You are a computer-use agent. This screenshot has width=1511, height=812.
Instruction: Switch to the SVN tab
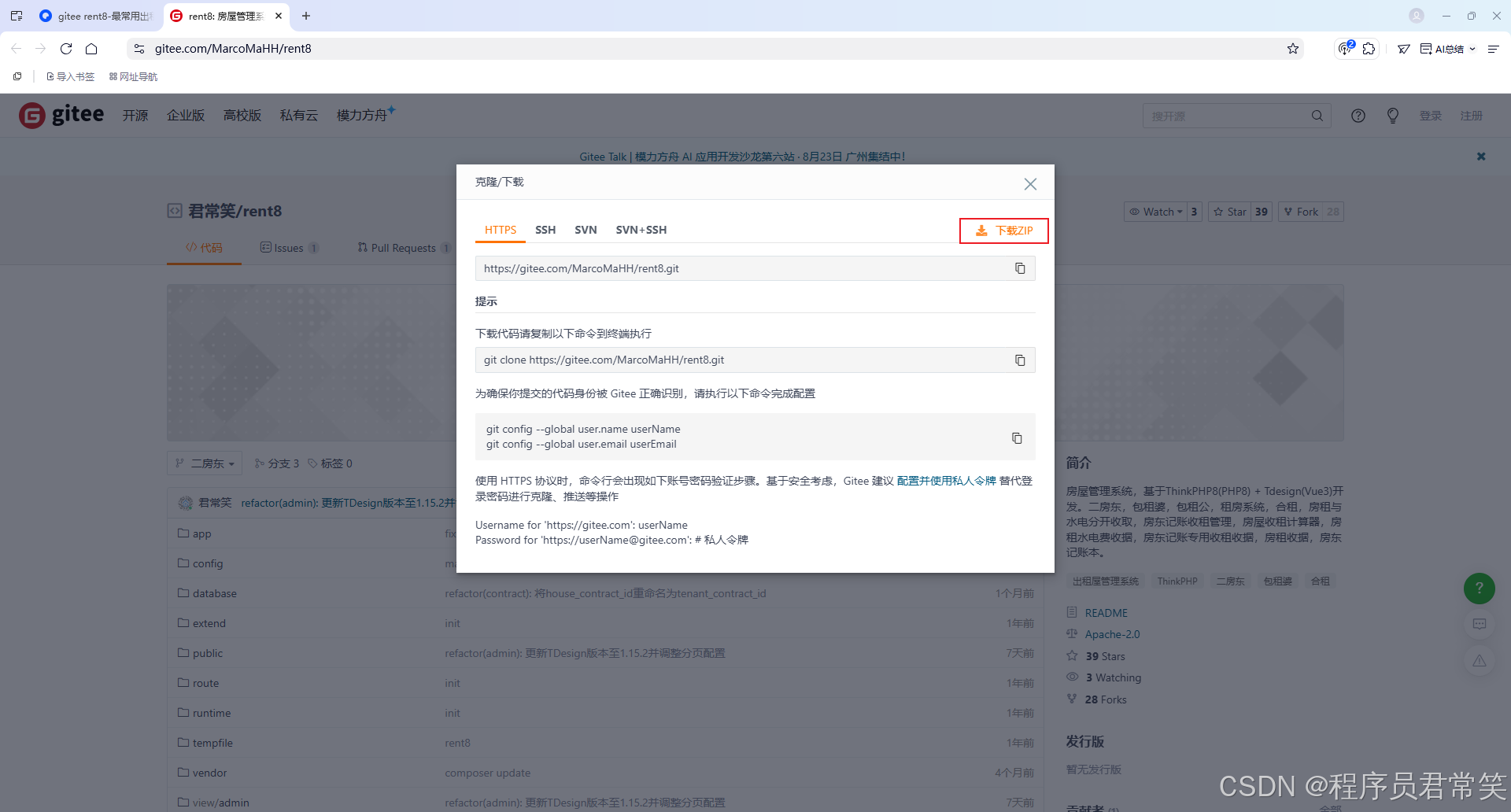coord(586,230)
